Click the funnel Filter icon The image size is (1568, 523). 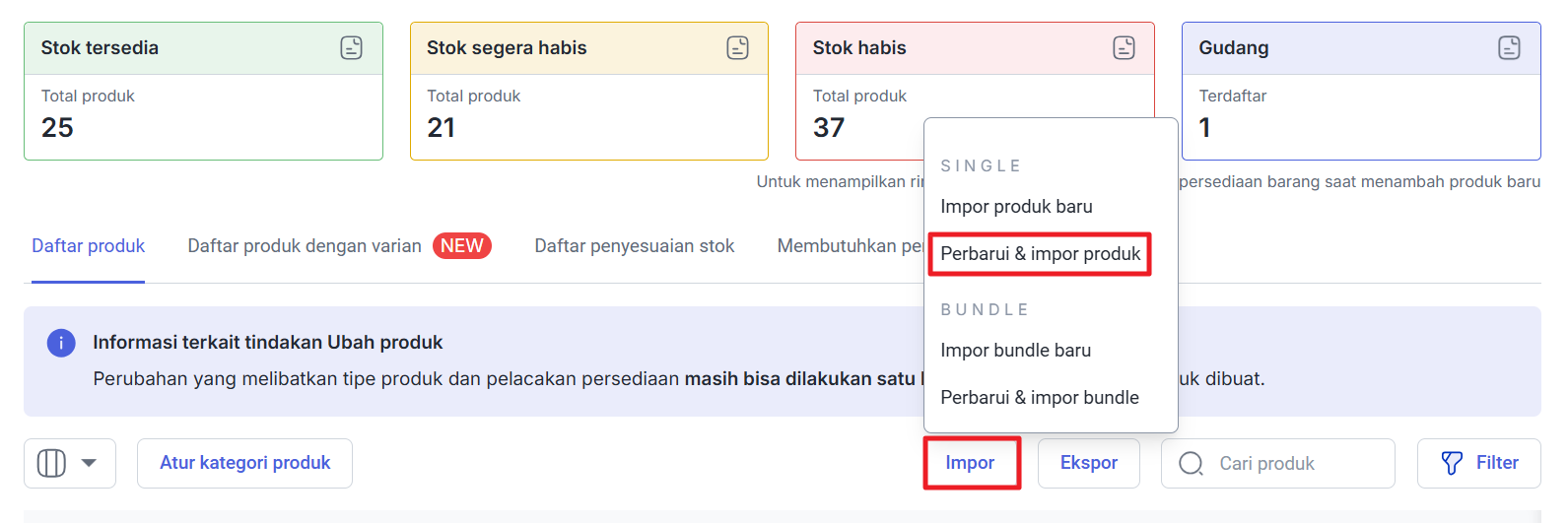(x=1452, y=463)
